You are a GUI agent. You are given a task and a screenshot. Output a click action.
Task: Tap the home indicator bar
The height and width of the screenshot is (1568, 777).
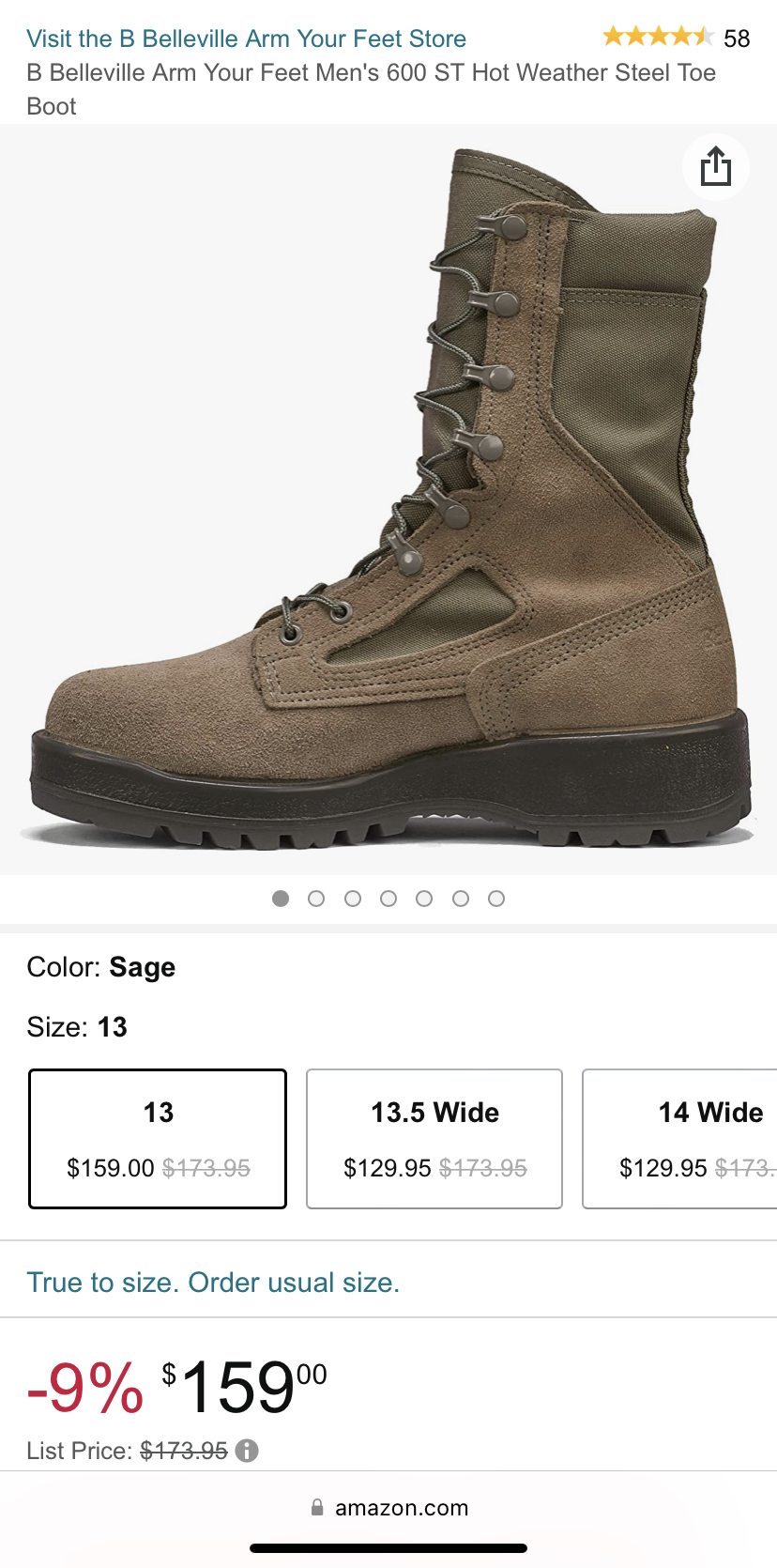[x=388, y=1548]
